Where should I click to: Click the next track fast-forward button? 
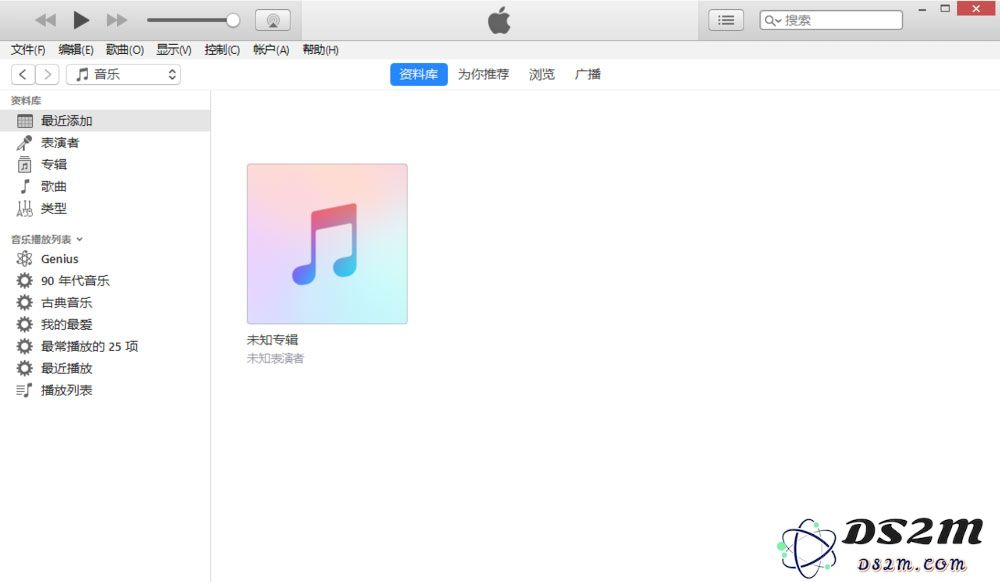(x=117, y=20)
